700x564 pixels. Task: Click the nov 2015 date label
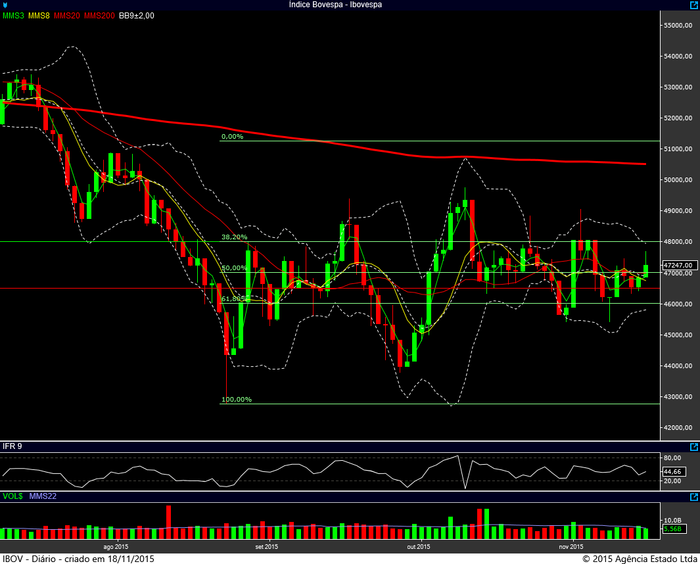571,547
